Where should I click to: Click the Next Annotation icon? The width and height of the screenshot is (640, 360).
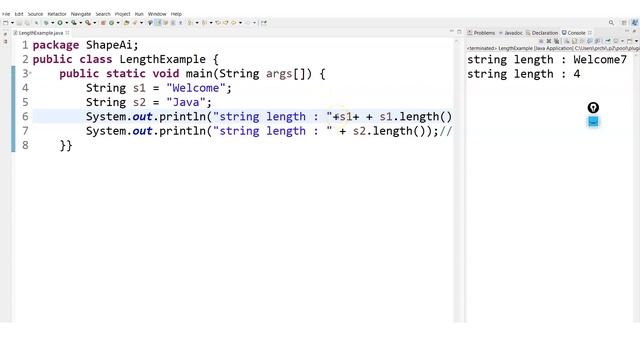(190, 23)
